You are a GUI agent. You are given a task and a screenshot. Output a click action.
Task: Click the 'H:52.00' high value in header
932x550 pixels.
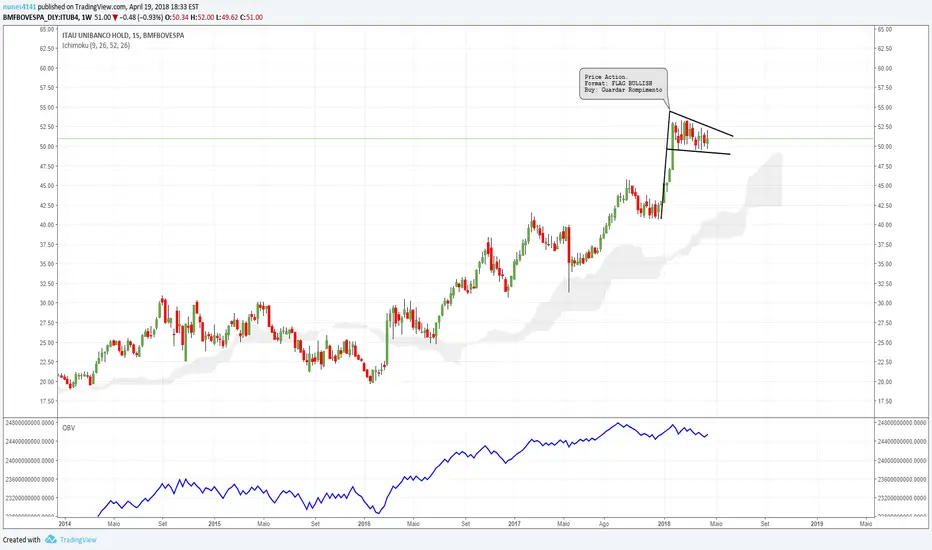coord(202,17)
